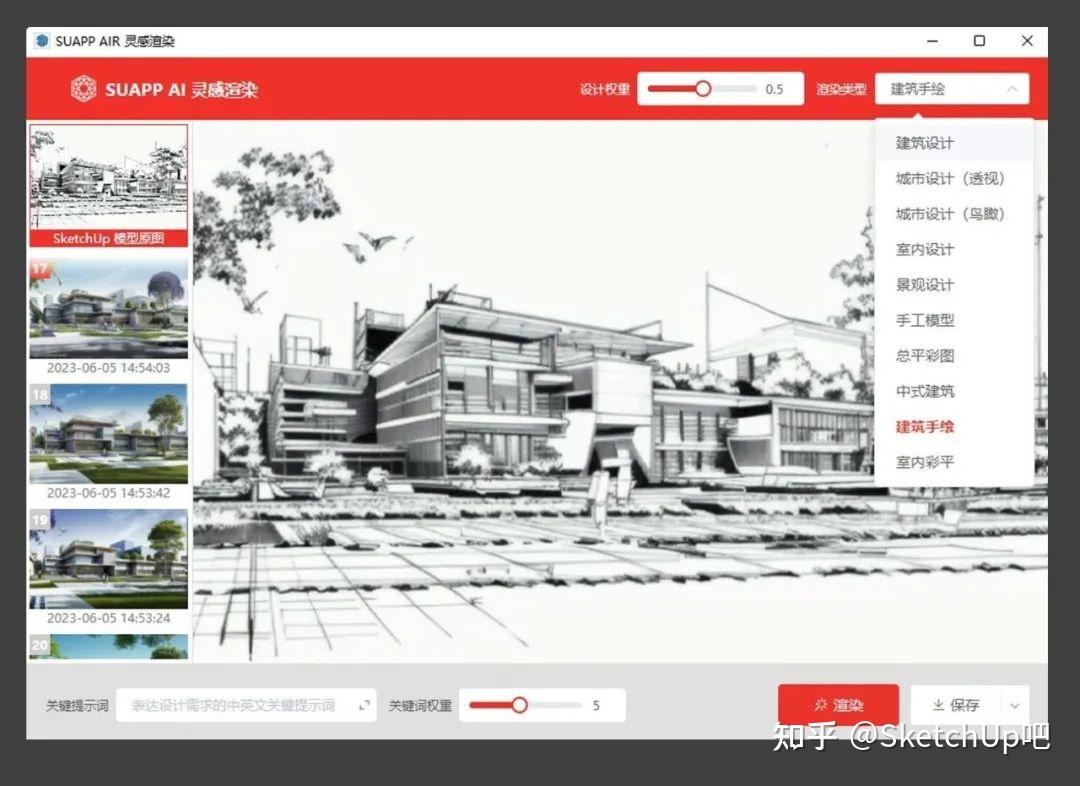This screenshot has width=1080, height=786.
Task: Open render thumbnail number 19
Action: coord(108,559)
